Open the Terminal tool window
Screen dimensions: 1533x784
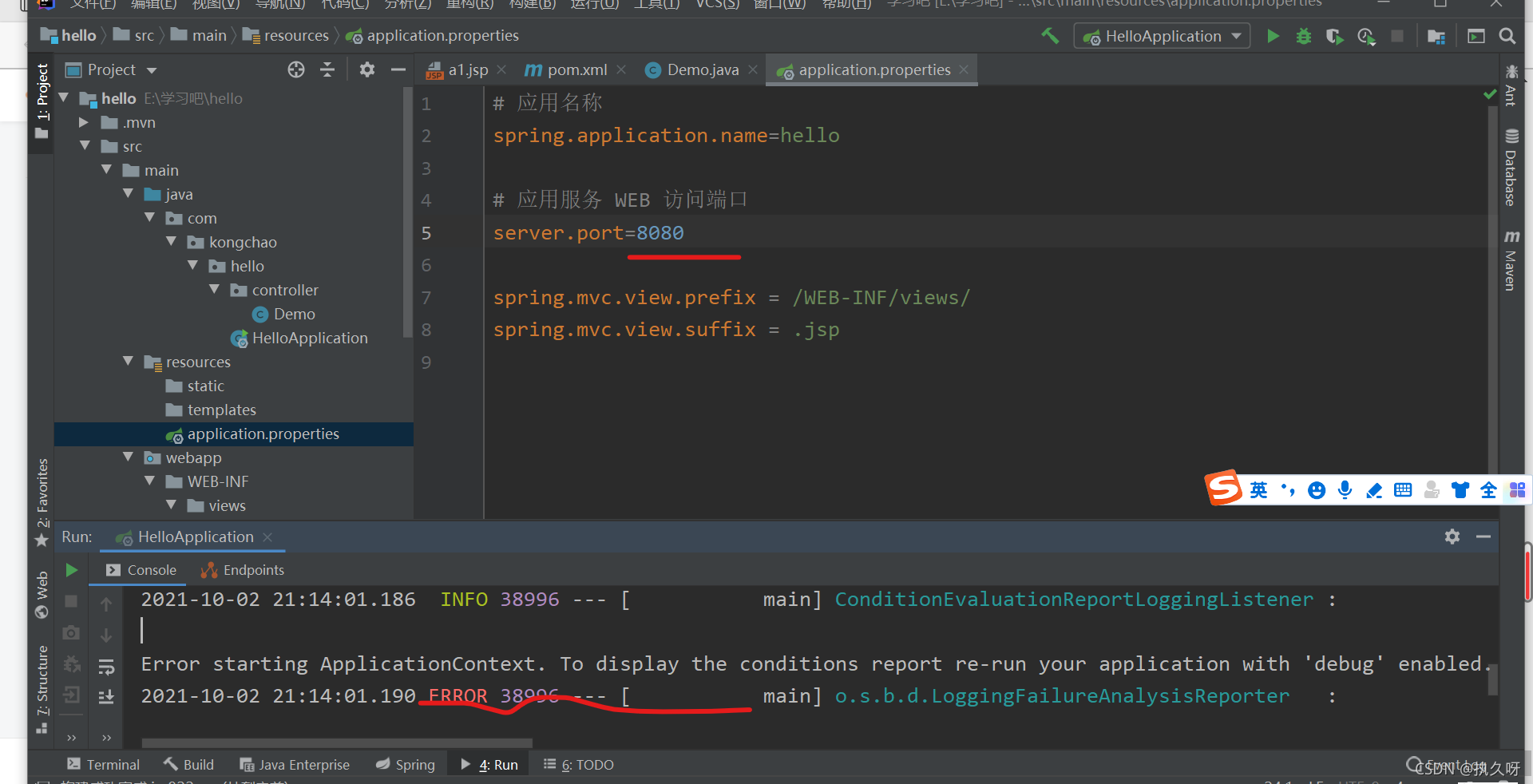tap(104, 765)
